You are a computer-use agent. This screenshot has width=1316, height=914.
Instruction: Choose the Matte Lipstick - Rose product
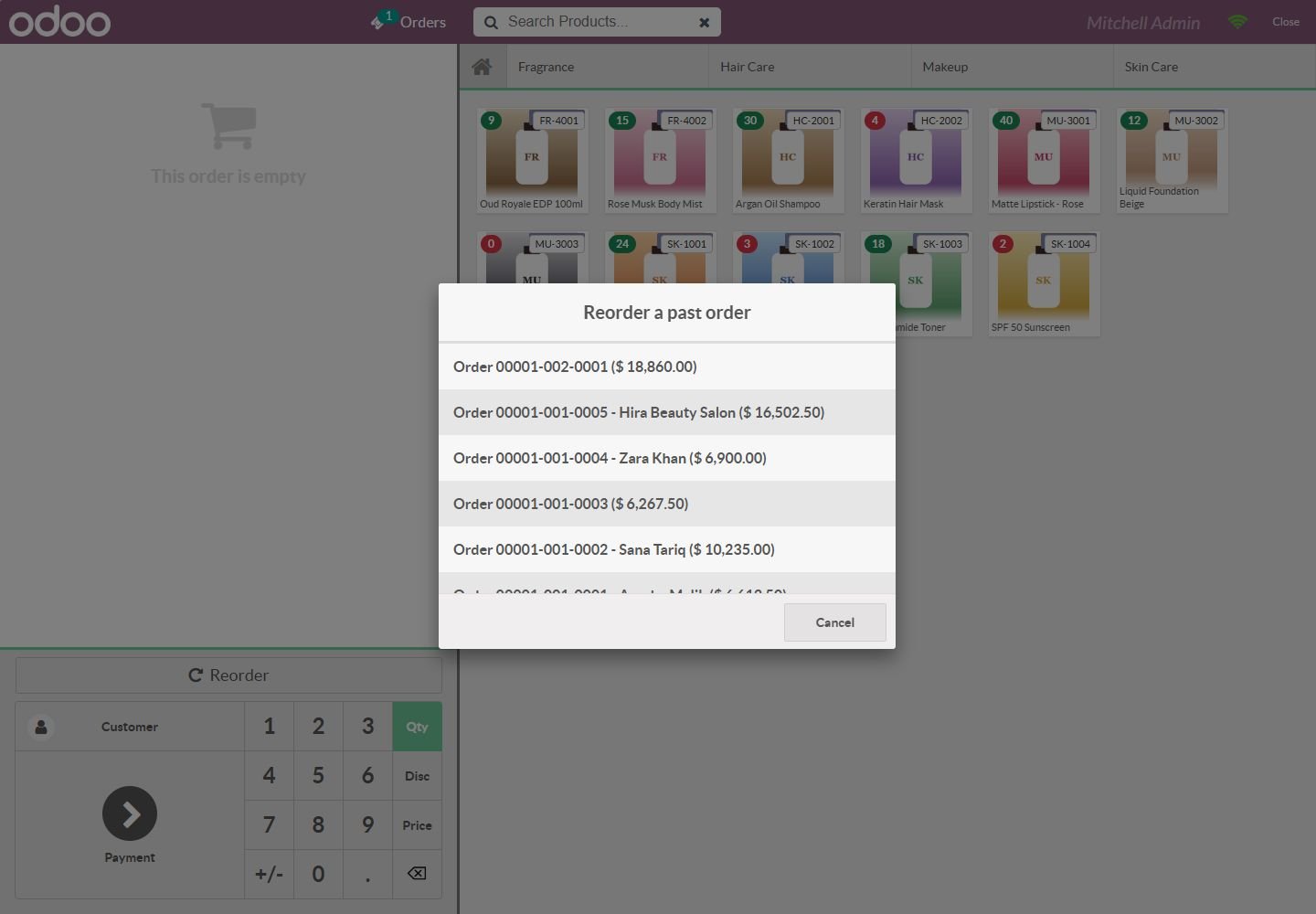[1044, 161]
